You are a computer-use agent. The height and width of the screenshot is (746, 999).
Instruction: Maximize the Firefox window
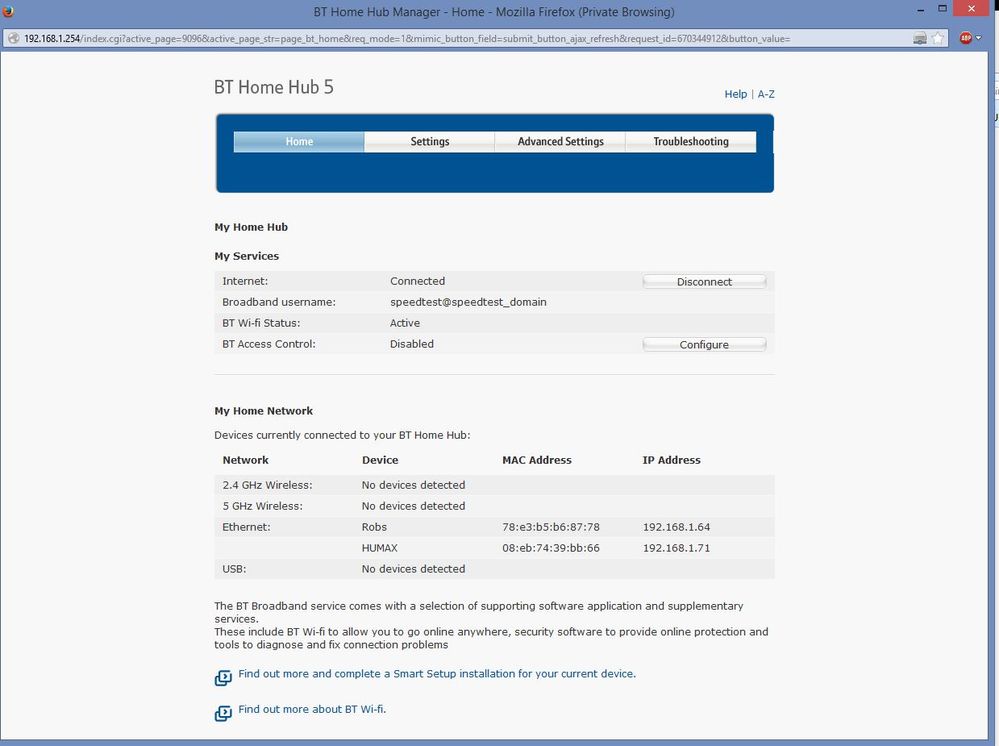942,9
